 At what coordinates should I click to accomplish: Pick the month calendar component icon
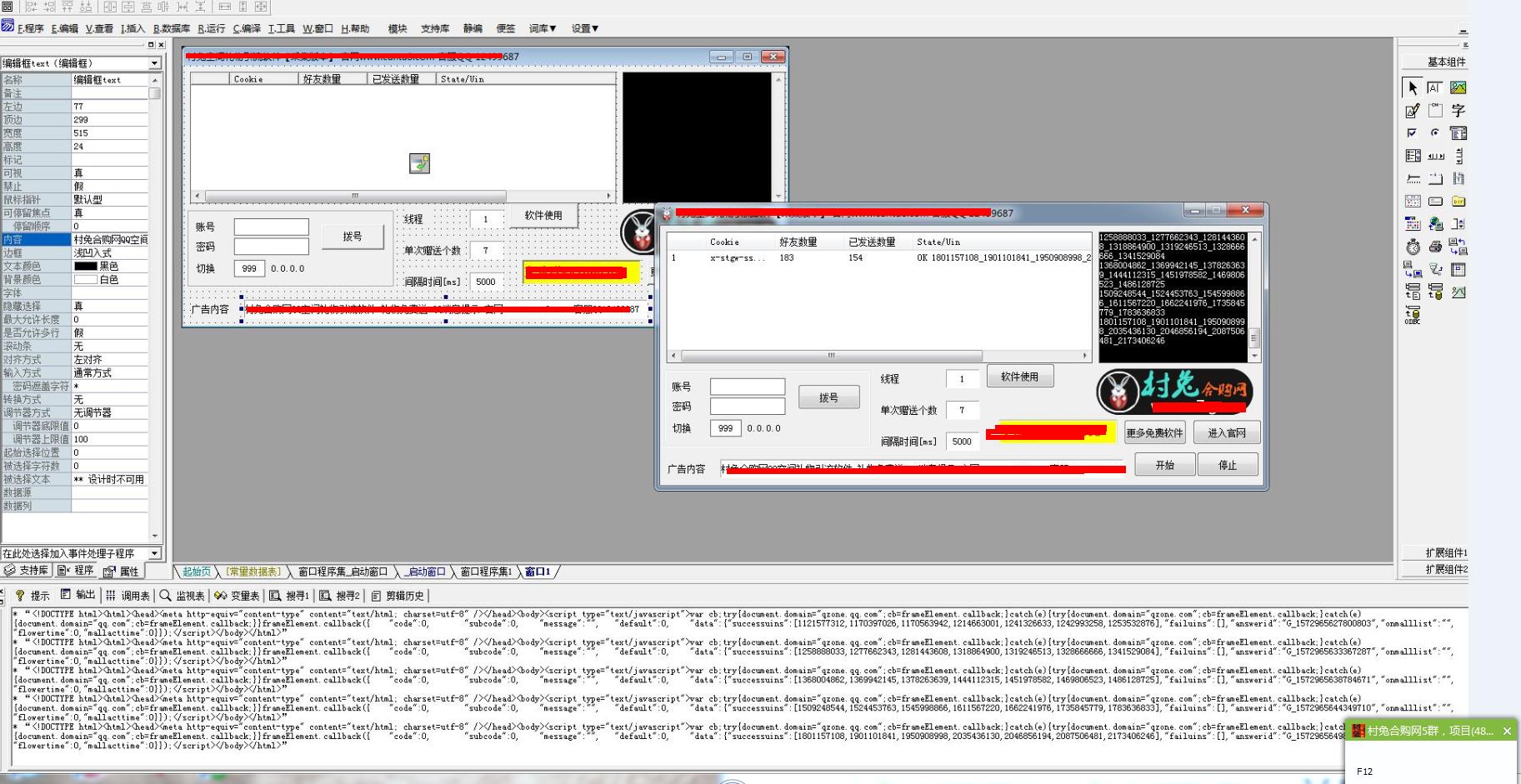[x=1413, y=224]
